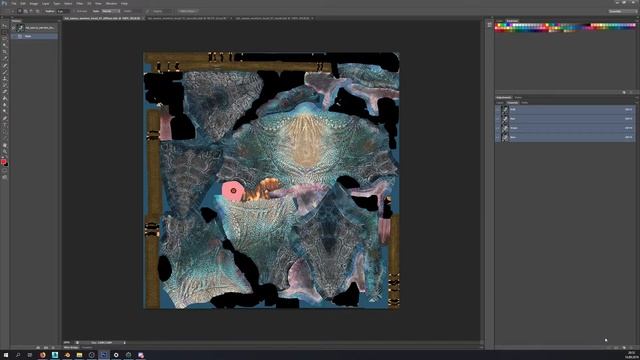Select the Rectangular Marquee tool

pyautogui.click(x=5, y=32)
